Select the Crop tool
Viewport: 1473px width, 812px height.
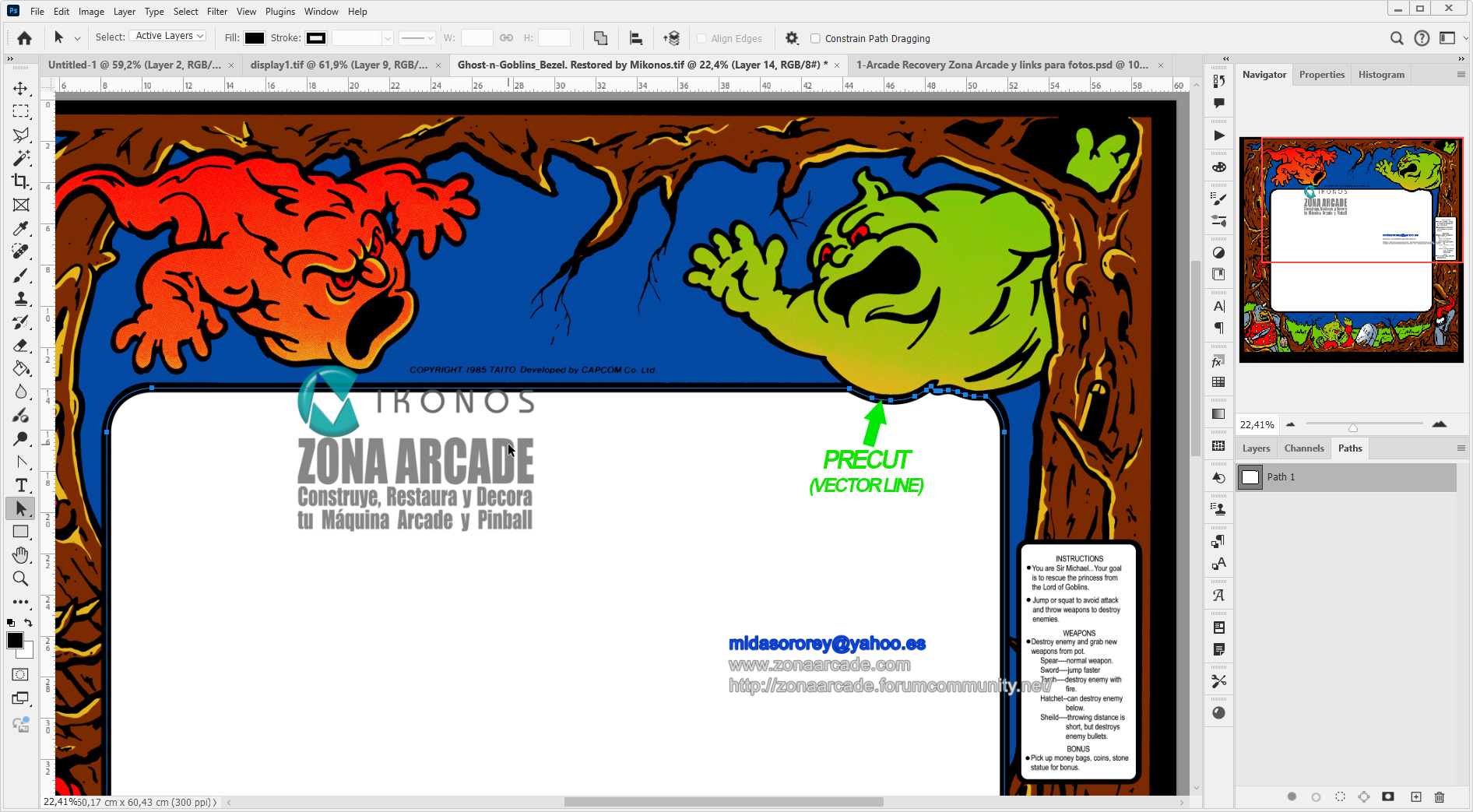21,181
